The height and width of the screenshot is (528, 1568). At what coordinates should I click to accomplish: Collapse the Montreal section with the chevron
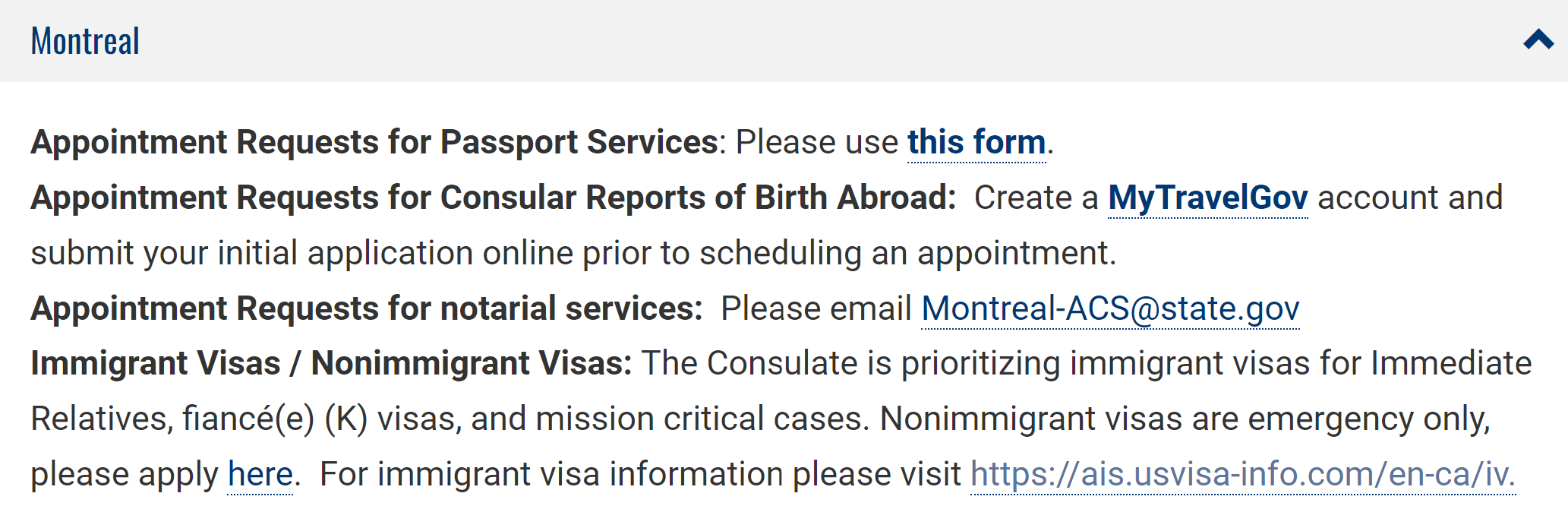(1538, 40)
